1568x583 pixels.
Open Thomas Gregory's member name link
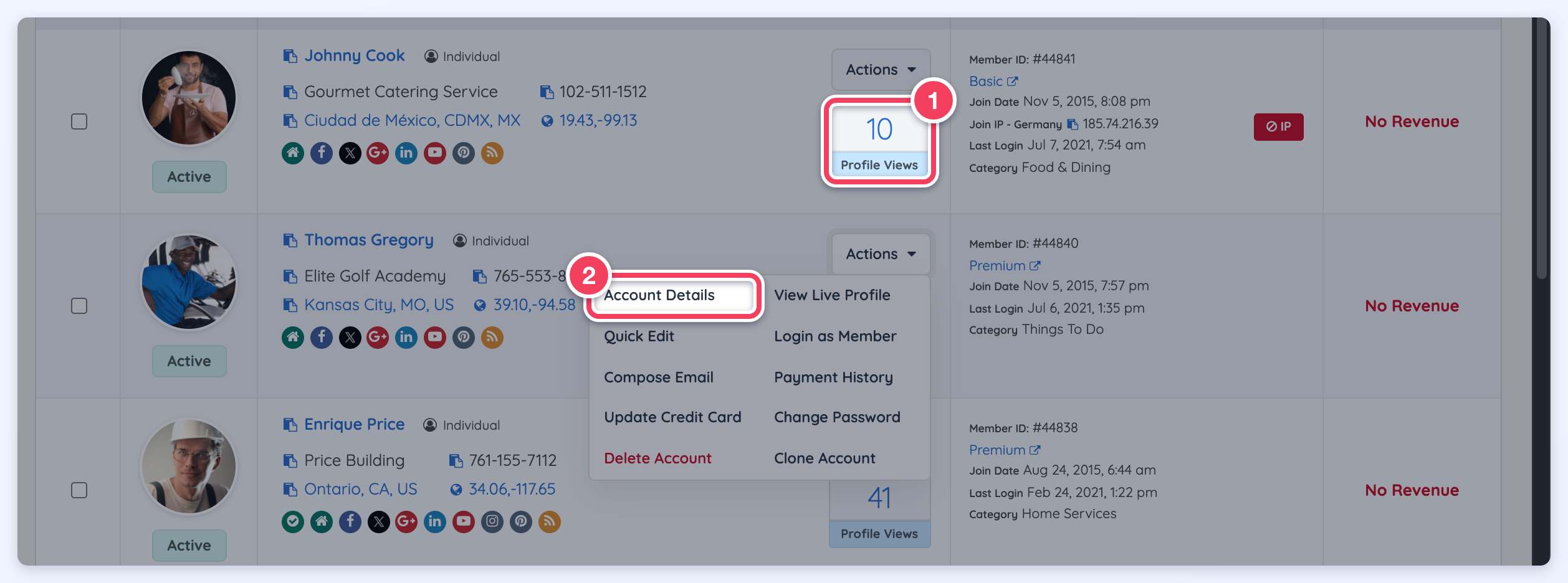(x=369, y=240)
